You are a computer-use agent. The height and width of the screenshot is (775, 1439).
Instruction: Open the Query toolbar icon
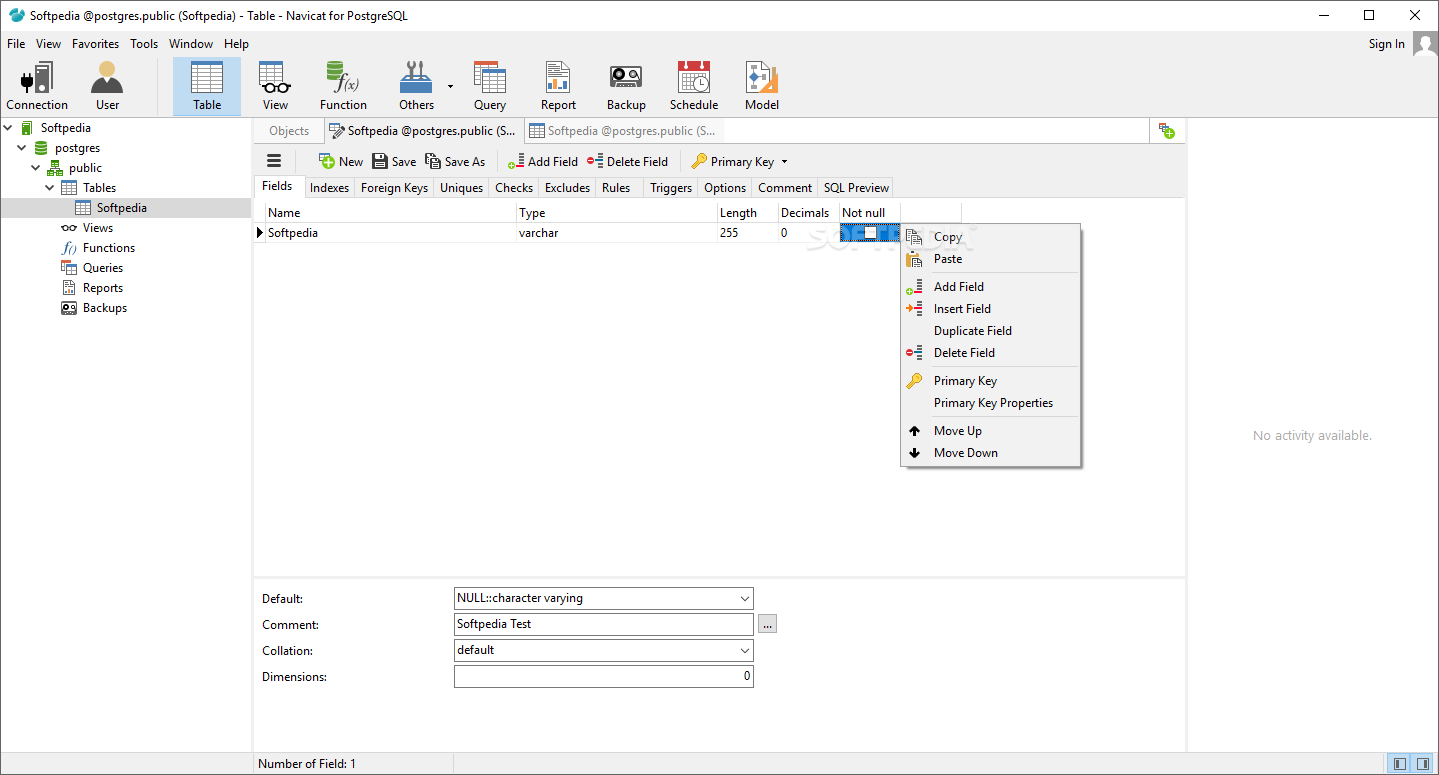(490, 86)
